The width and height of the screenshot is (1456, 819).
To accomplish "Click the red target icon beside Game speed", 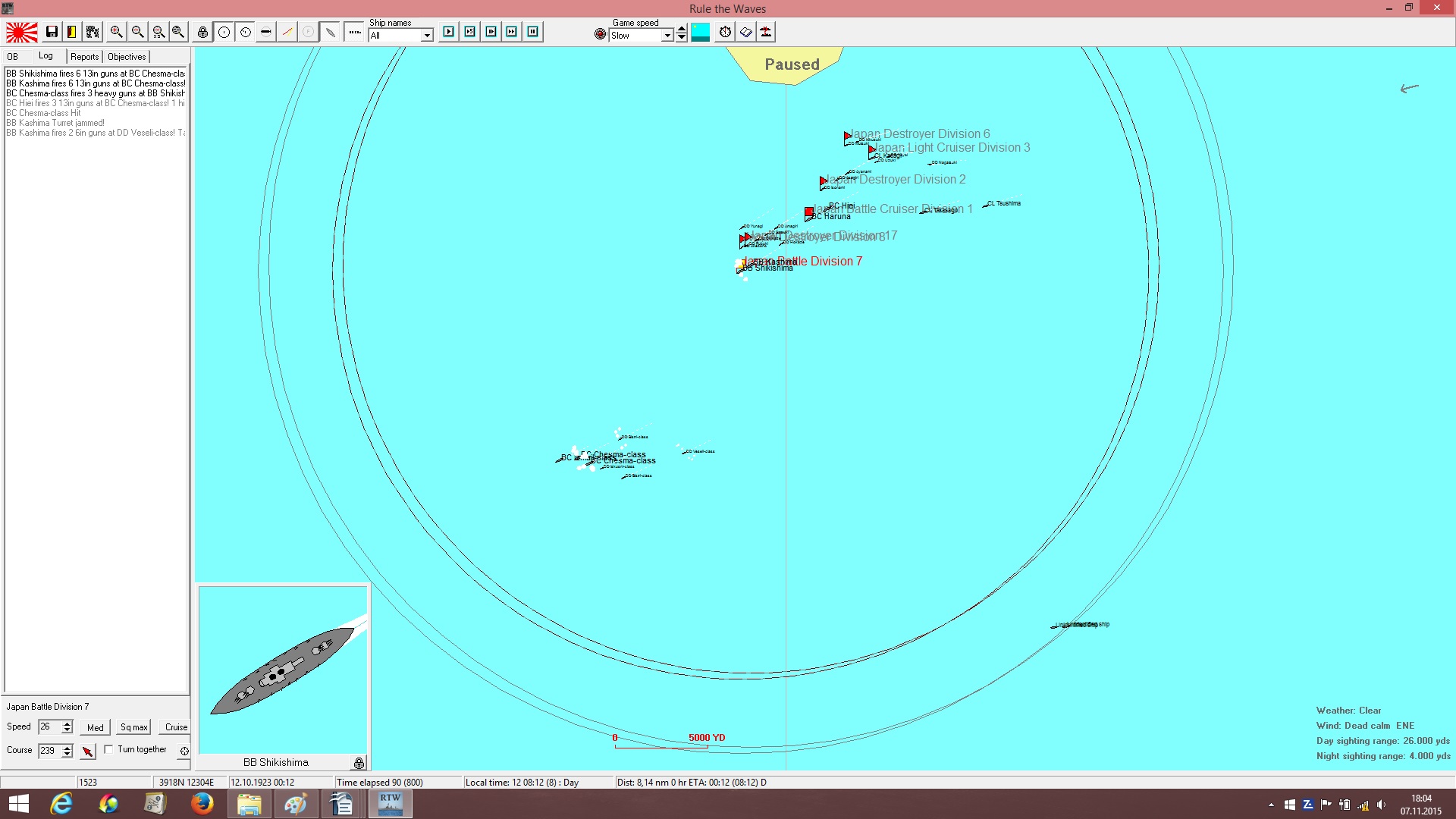I will click(x=601, y=34).
